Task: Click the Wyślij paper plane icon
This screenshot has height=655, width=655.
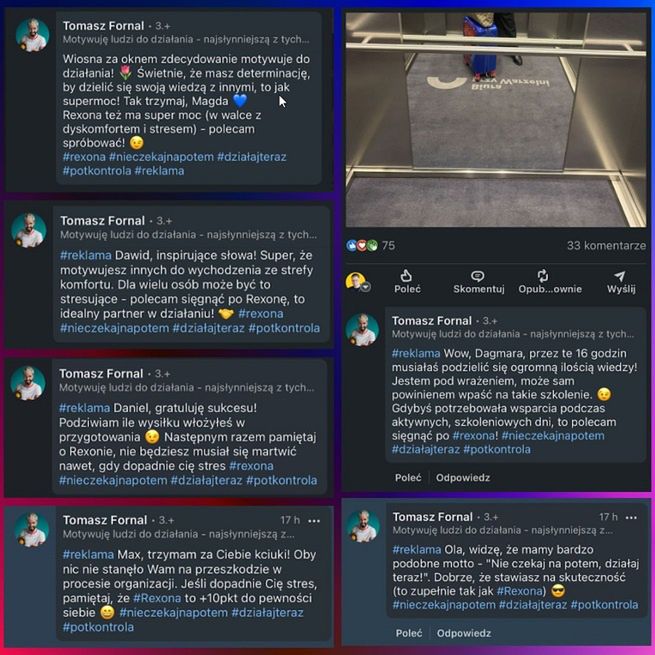Action: [x=620, y=276]
